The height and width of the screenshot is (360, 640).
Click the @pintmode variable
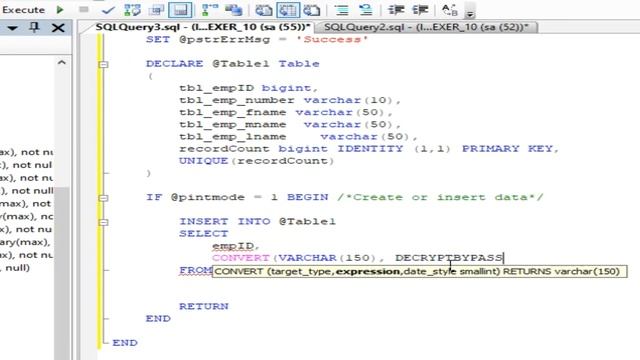[x=208, y=198]
